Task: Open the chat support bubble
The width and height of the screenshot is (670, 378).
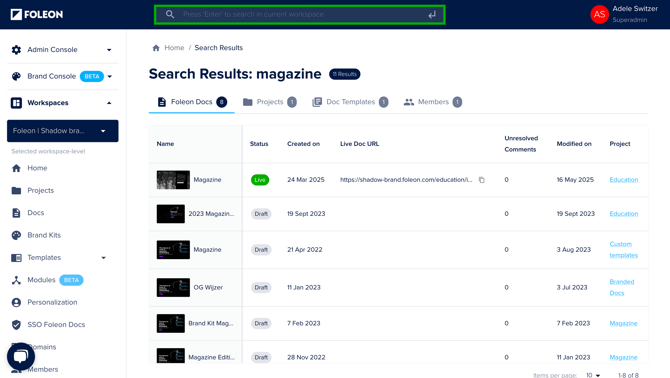Action: (21, 356)
